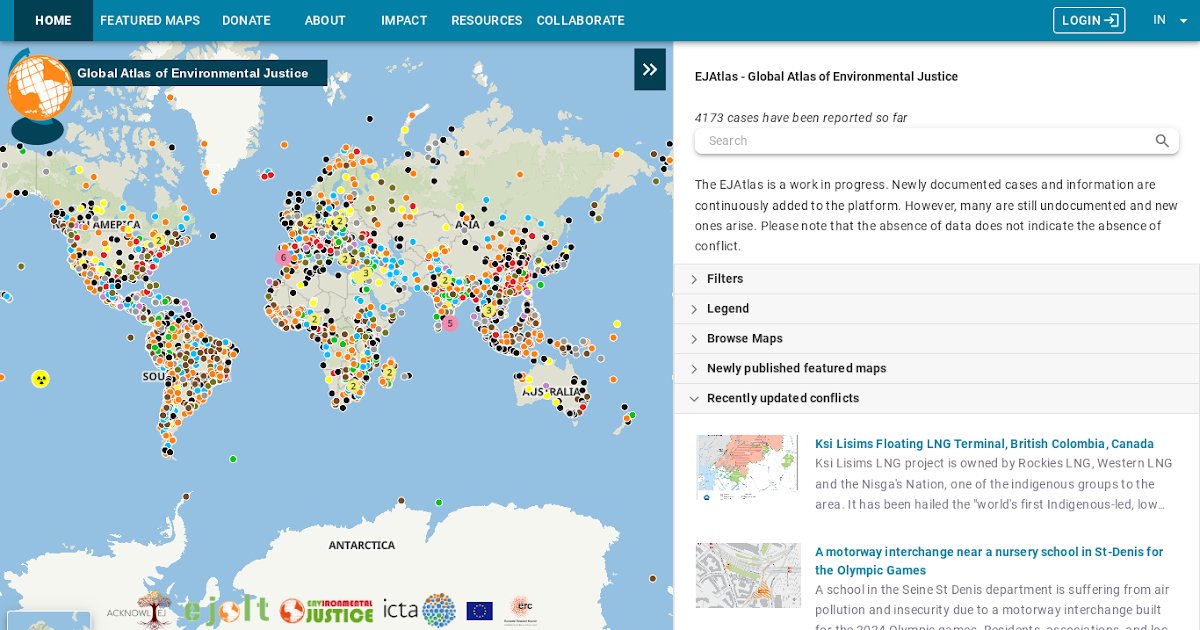This screenshot has height=630, width=1200.
Task: Go to the HOME menu item
Action: tap(53, 20)
